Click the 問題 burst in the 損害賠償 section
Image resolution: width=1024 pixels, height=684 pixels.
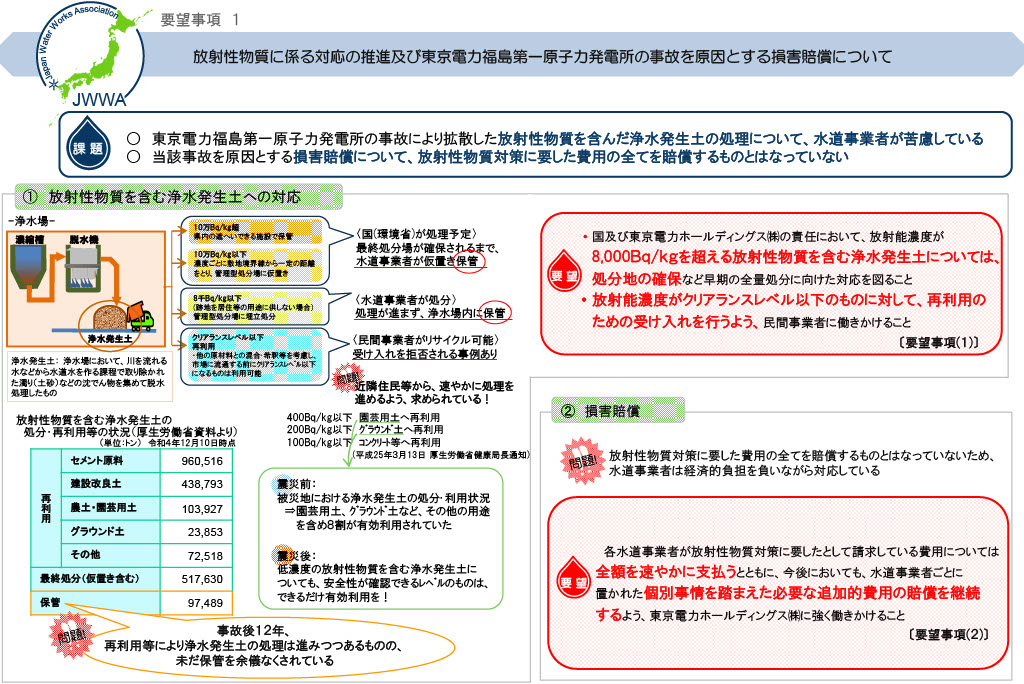click(x=583, y=461)
